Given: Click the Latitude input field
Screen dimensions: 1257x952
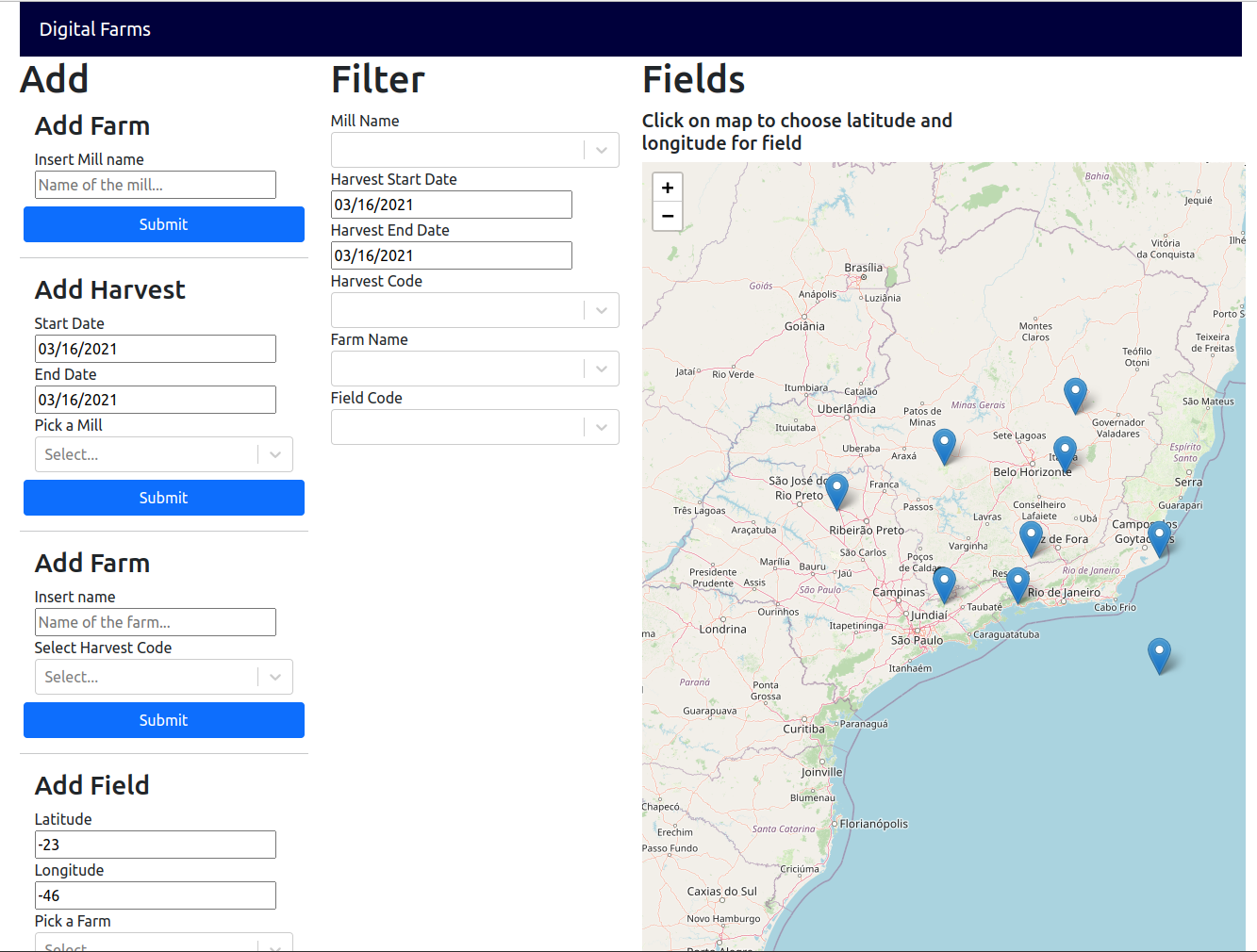Looking at the screenshot, I should 156,845.
